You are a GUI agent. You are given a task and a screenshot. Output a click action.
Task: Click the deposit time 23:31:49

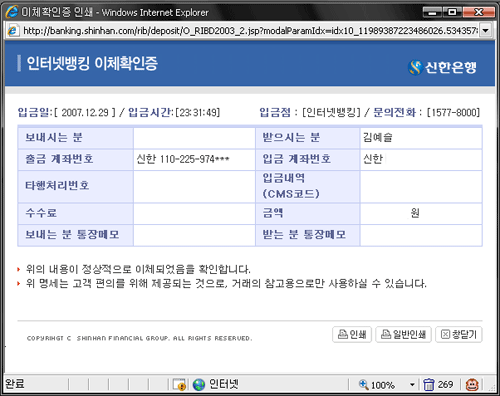click(x=198, y=112)
